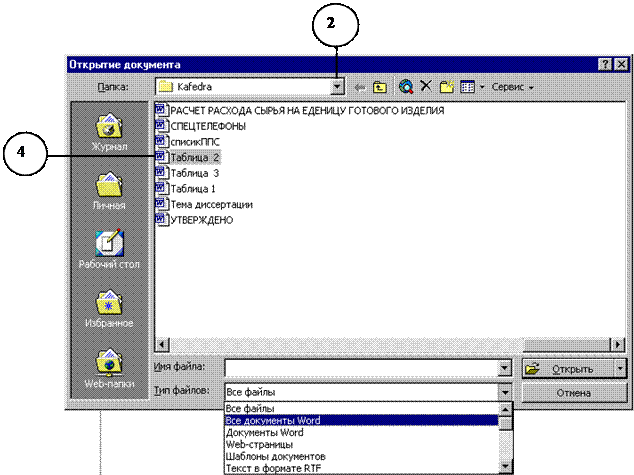Delete the selected file with X icon
This screenshot has height=475, width=634.
click(x=426, y=86)
